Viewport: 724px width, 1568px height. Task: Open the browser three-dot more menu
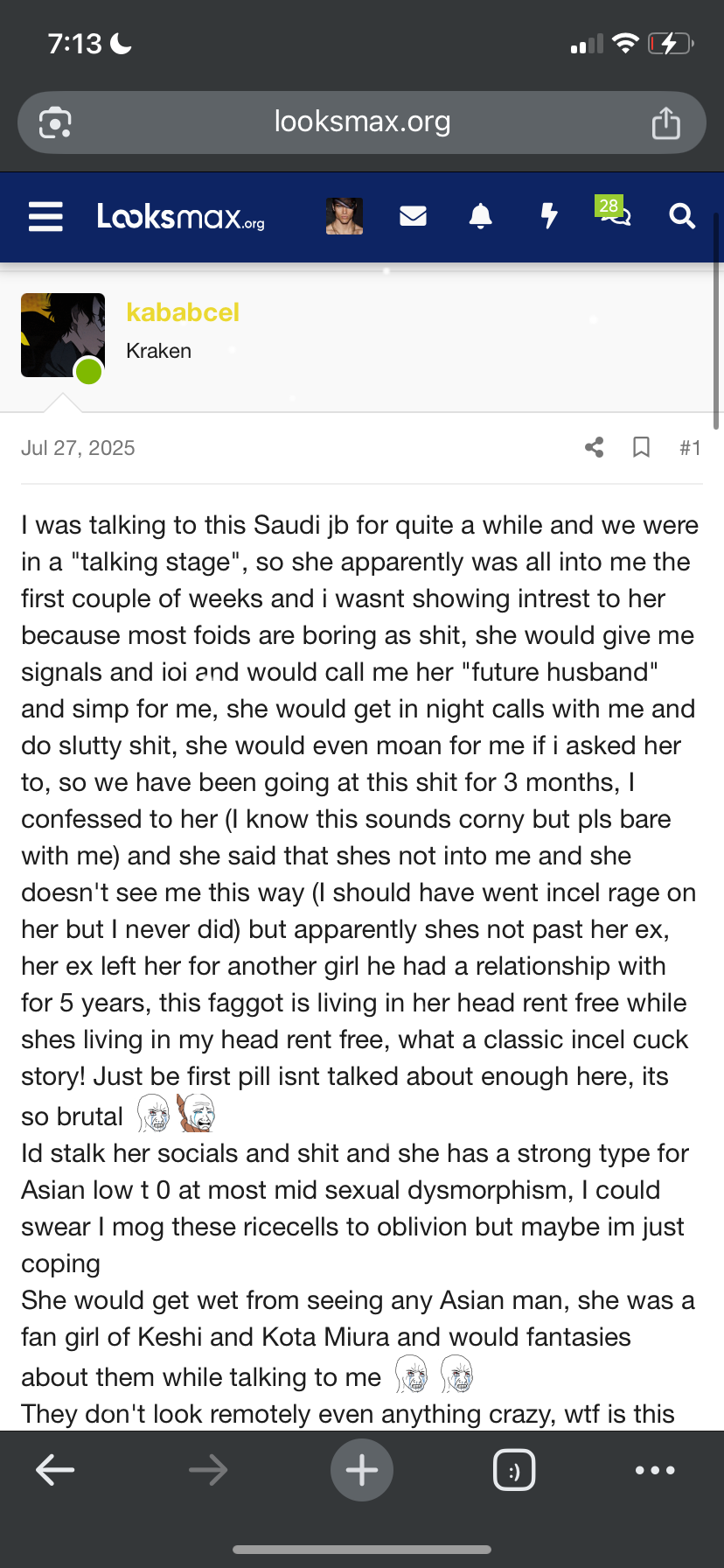click(655, 1470)
